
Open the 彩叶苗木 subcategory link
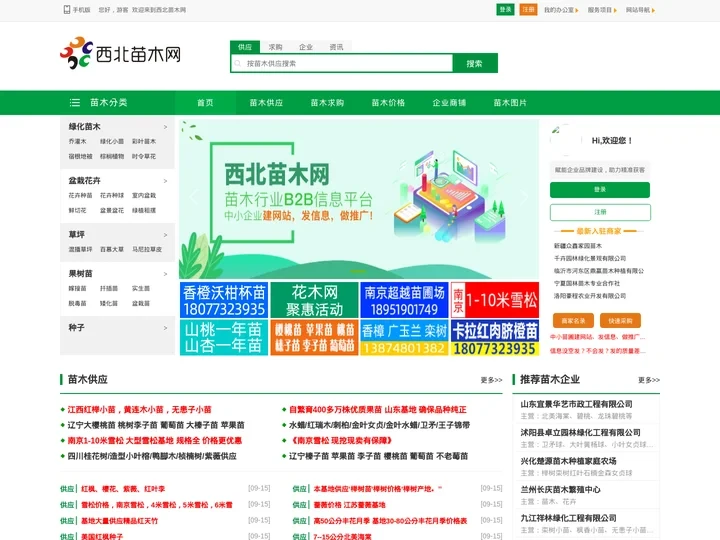tap(144, 141)
